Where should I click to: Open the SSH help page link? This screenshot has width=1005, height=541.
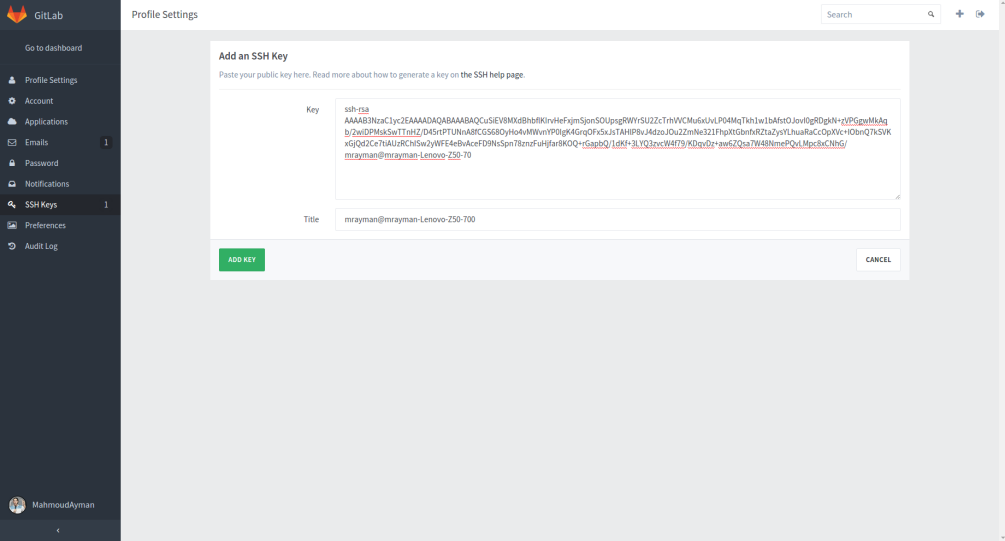pos(492,75)
